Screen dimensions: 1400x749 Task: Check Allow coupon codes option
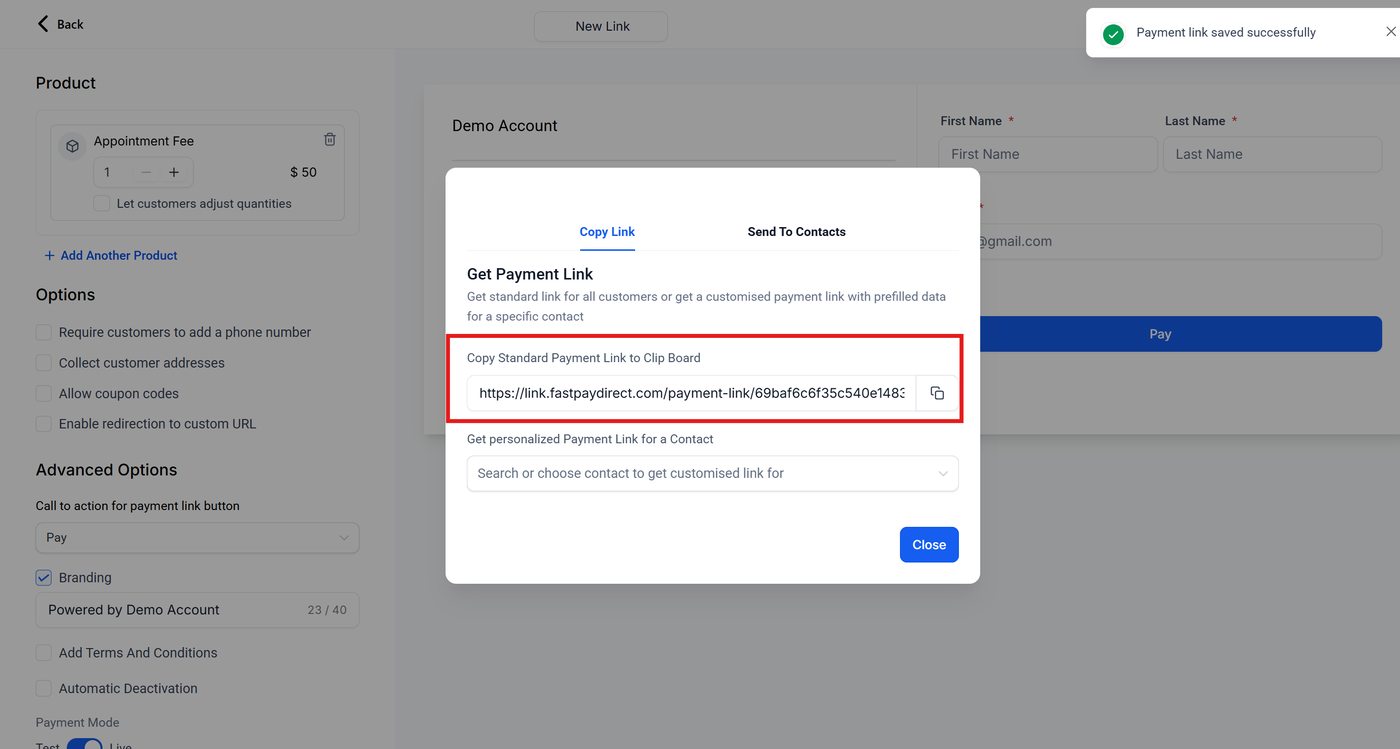coord(44,393)
